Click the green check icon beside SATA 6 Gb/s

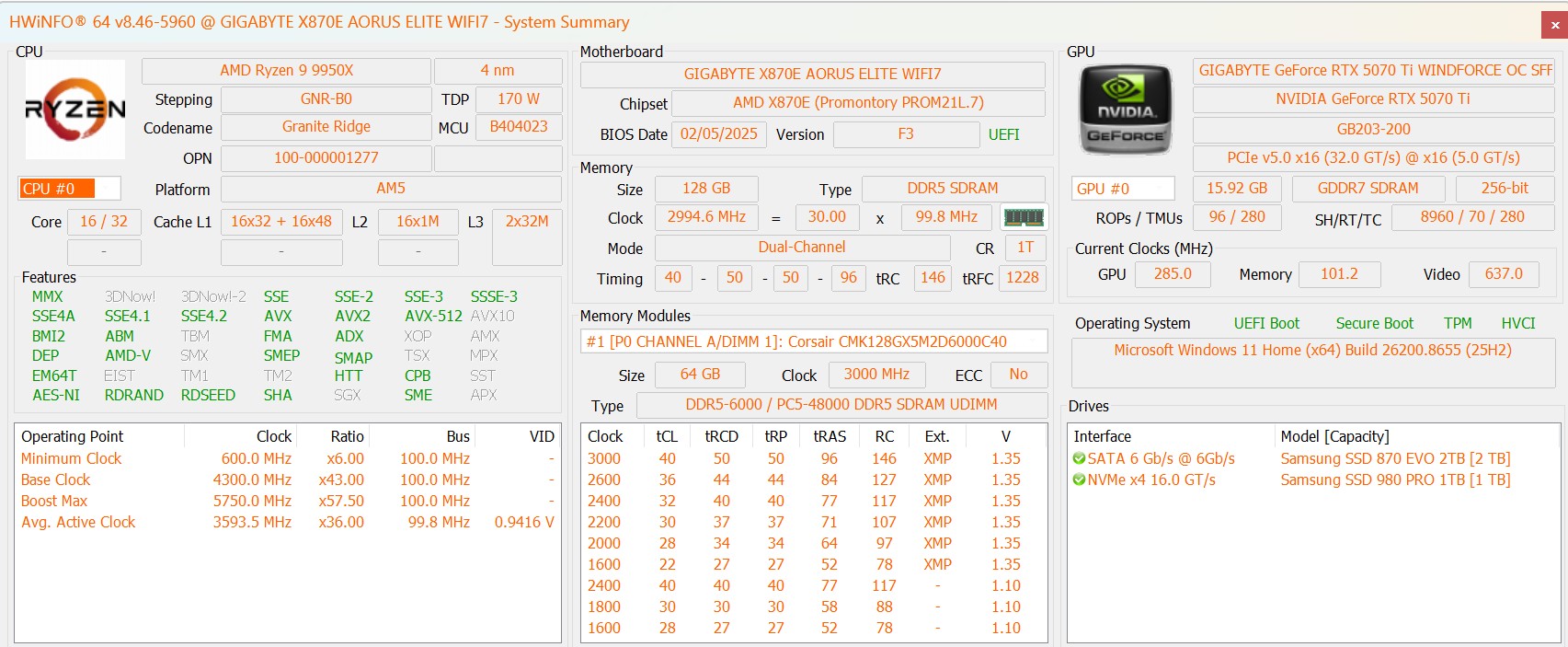tap(1079, 458)
